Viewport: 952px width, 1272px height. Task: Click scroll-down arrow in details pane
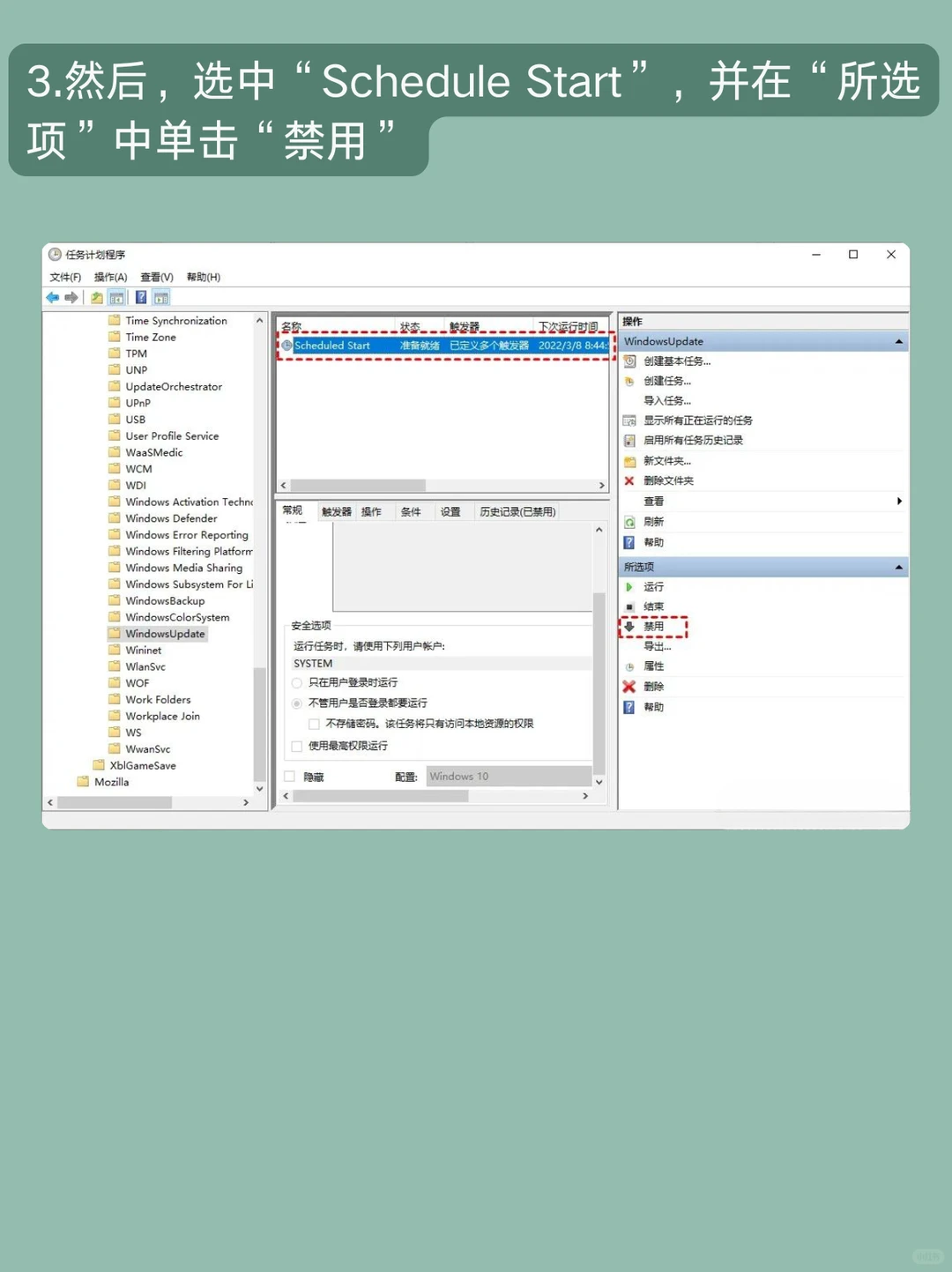(x=599, y=782)
